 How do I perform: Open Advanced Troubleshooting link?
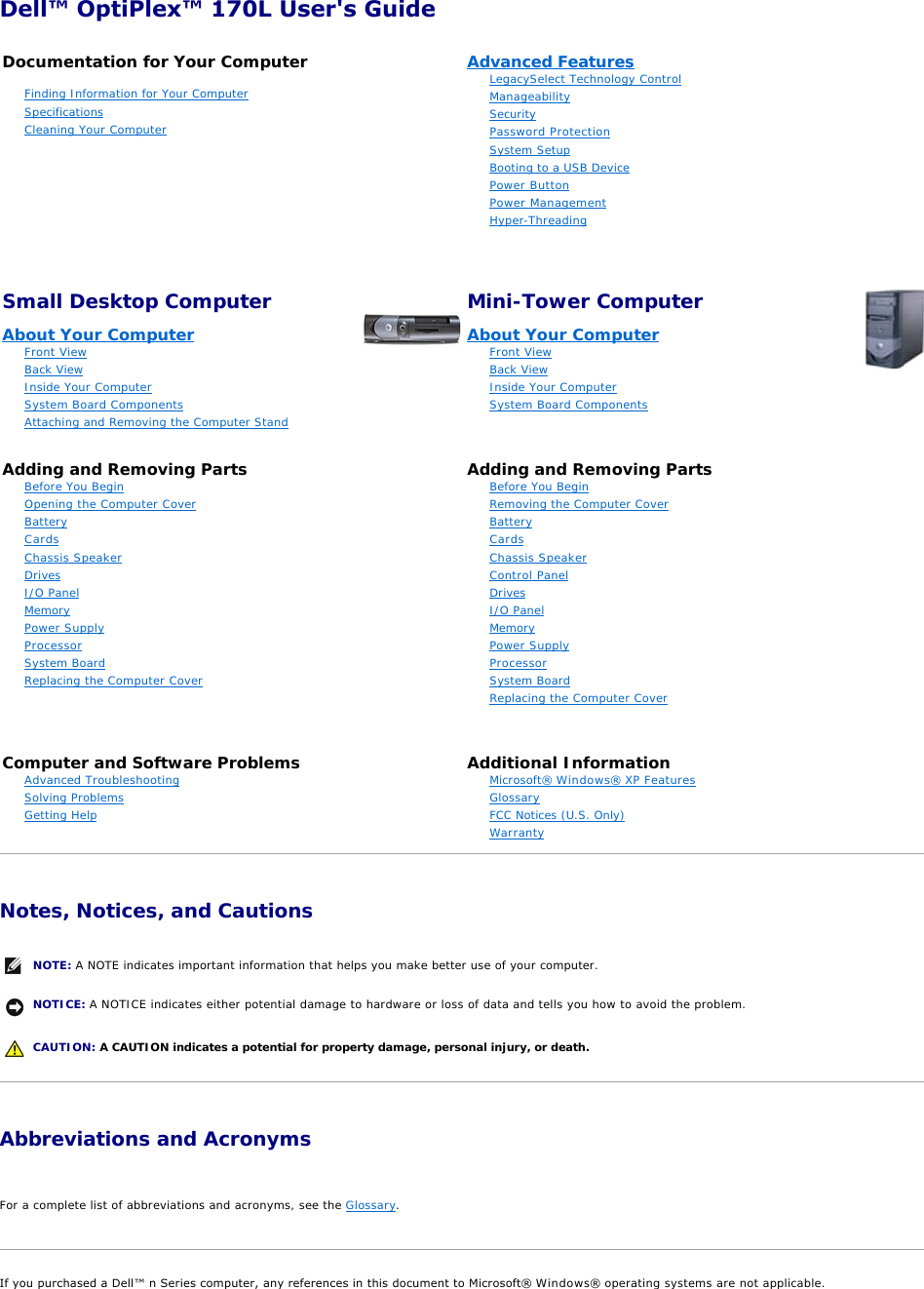101,780
